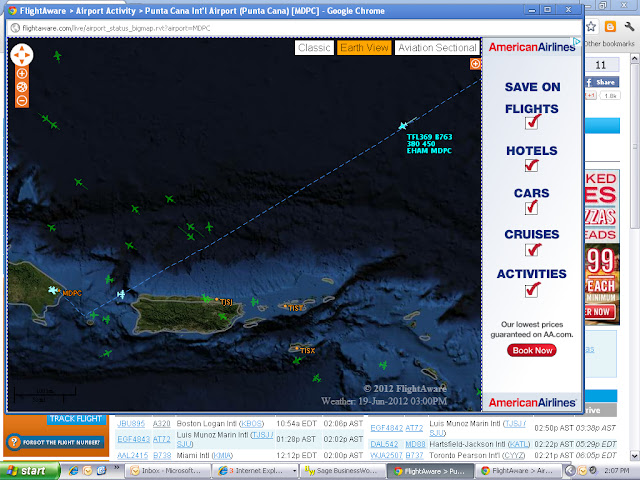The height and width of the screenshot is (480, 640).
Task: Open flight JBU895 link
Action: (x=131, y=424)
